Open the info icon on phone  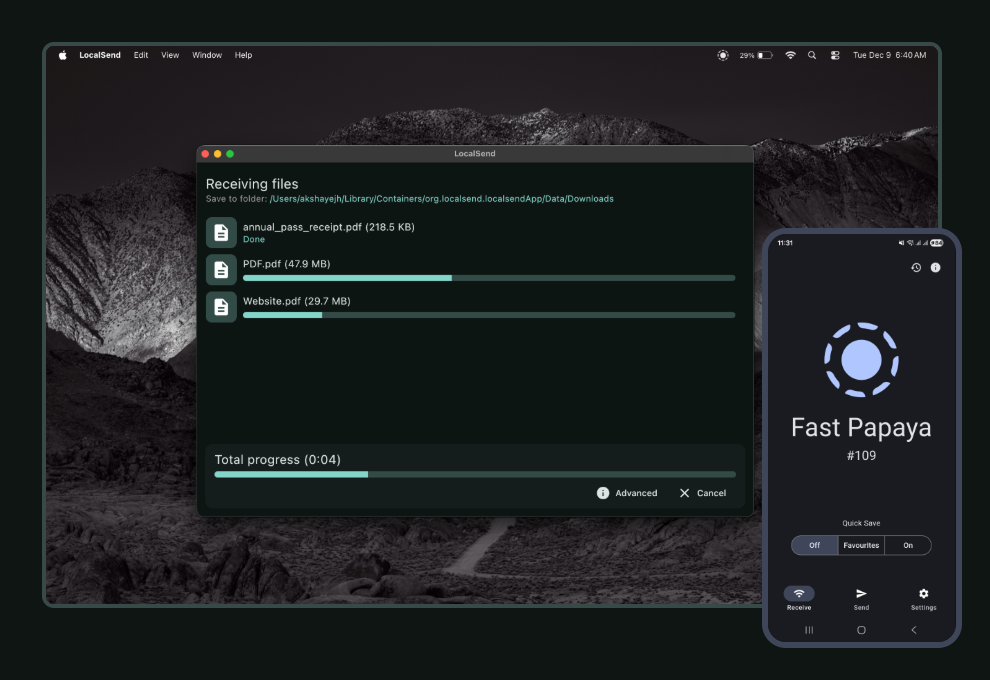(x=936, y=268)
